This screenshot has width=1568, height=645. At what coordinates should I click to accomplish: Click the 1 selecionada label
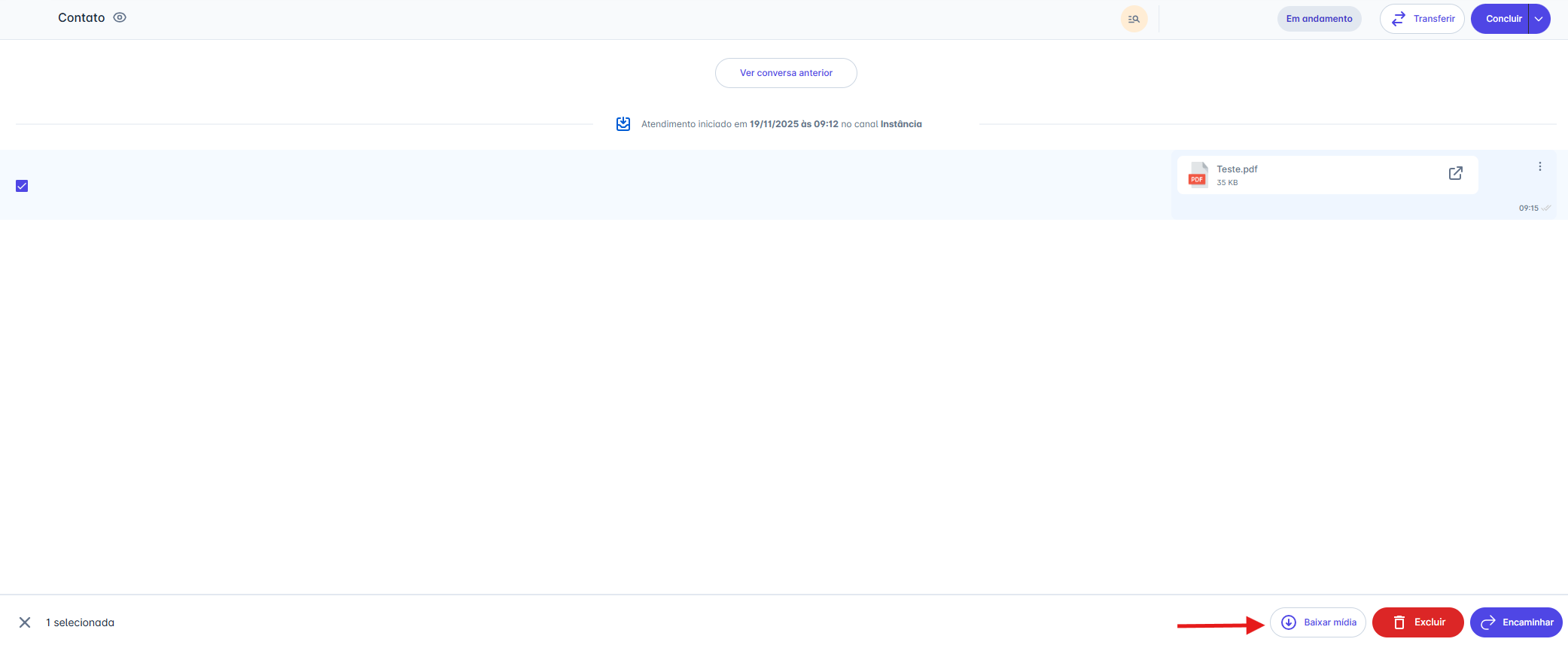(x=80, y=622)
